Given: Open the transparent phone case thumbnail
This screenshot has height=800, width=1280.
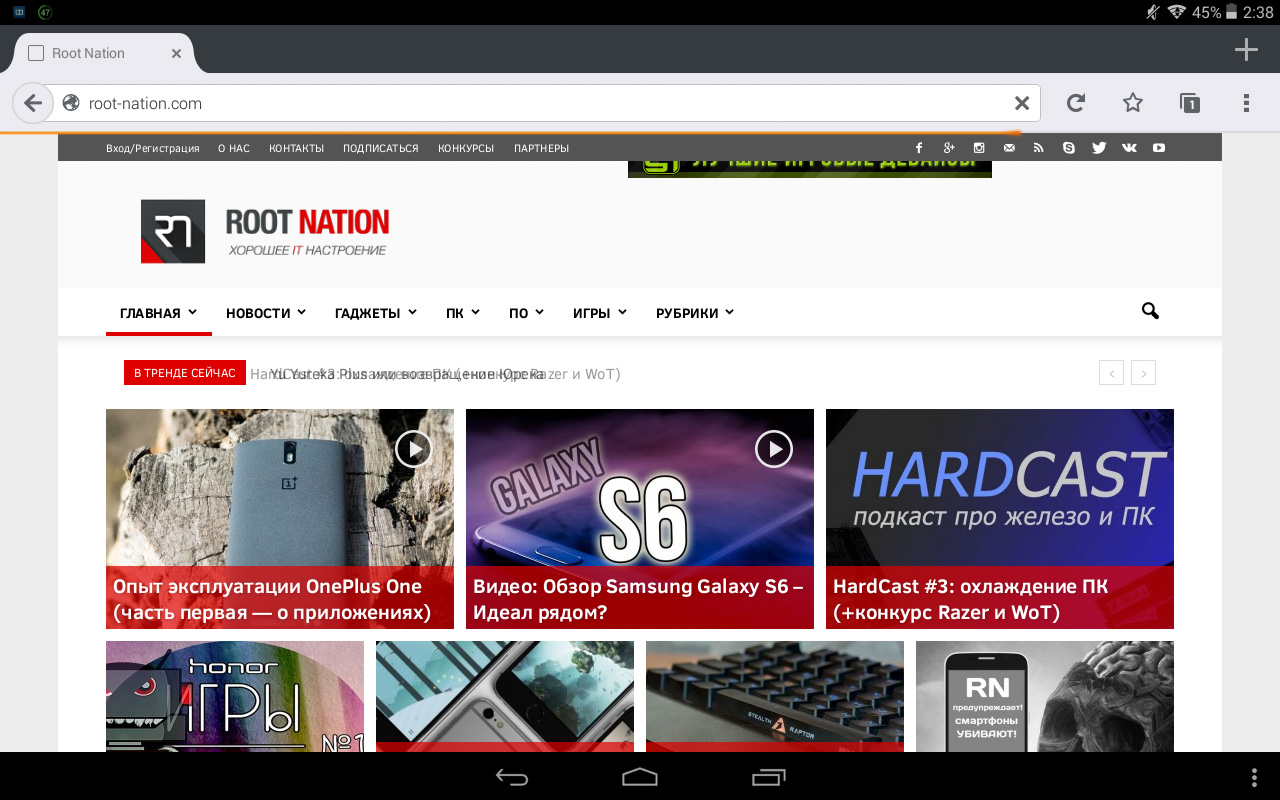Looking at the screenshot, I should pos(505,697).
